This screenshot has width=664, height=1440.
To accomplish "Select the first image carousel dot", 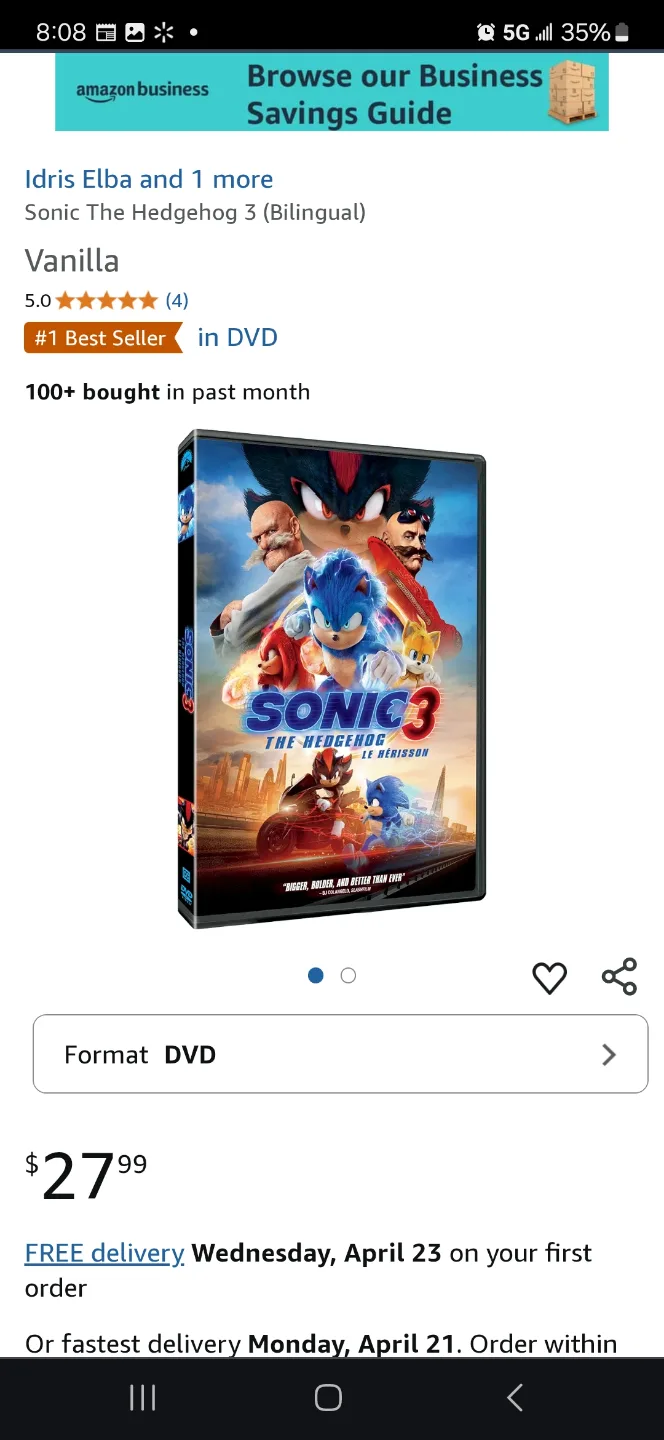I will point(315,975).
